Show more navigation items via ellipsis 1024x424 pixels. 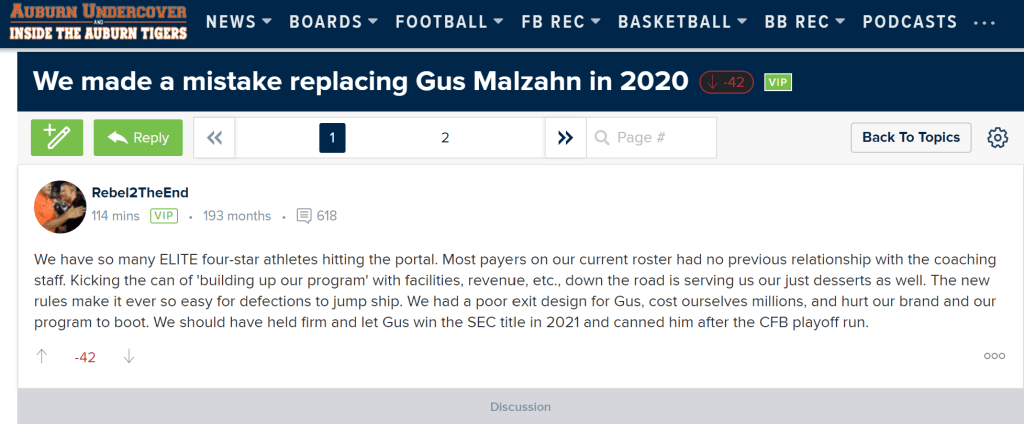coord(984,22)
